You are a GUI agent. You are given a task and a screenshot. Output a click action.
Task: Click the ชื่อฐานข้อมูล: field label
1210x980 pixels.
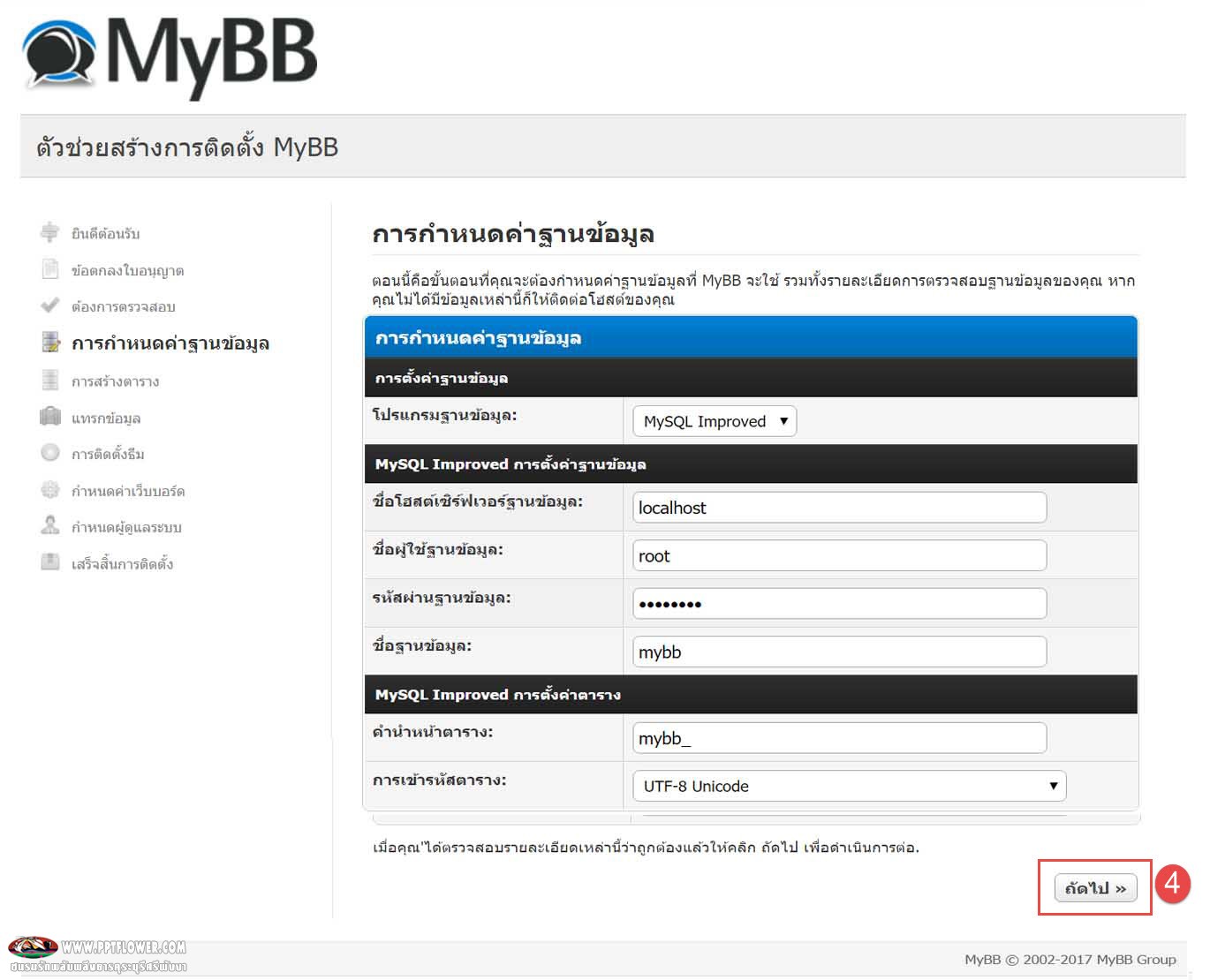click(x=422, y=645)
